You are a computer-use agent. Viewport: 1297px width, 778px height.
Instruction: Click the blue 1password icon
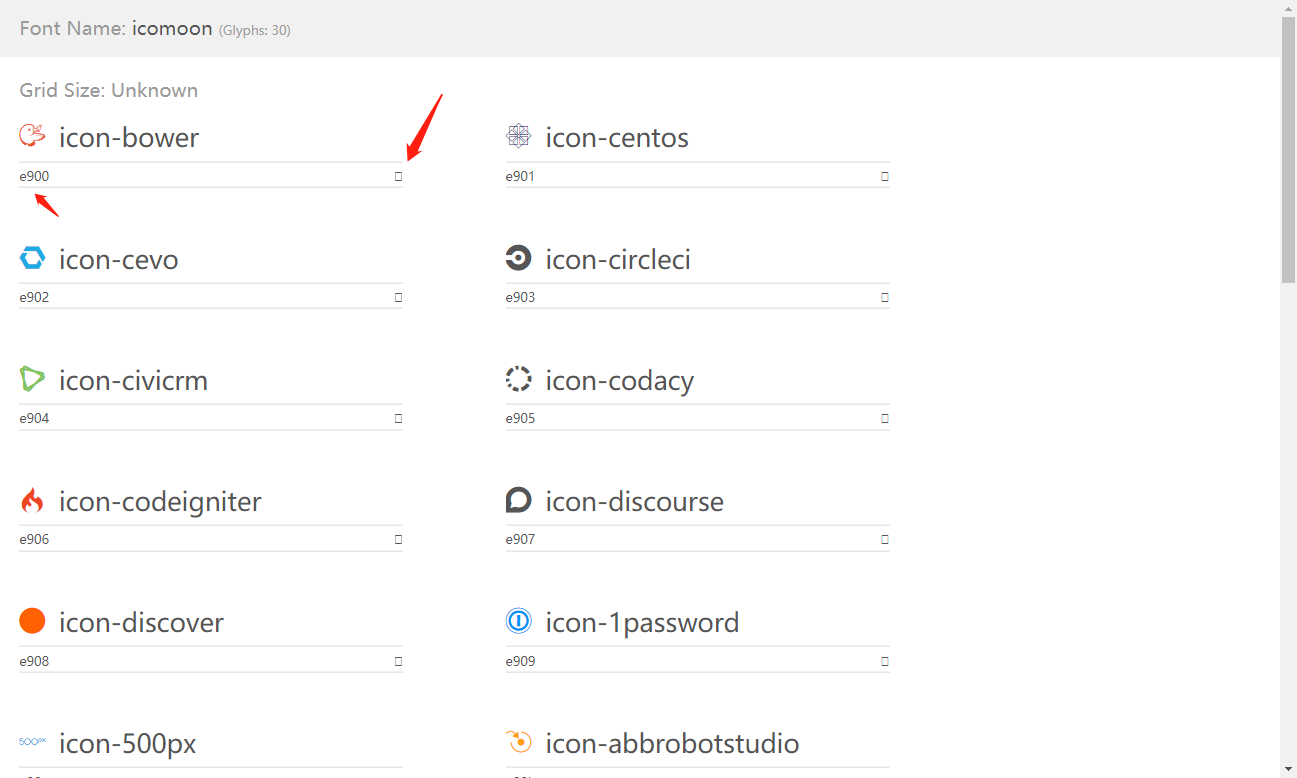point(518,621)
